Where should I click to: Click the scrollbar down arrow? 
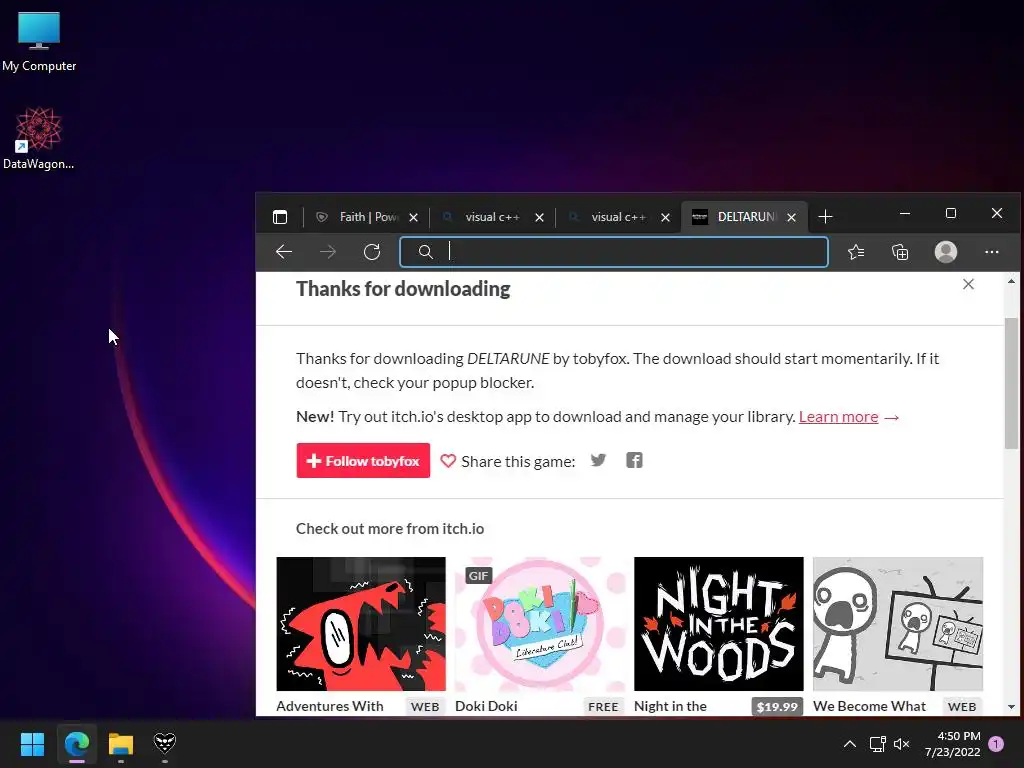(1011, 707)
